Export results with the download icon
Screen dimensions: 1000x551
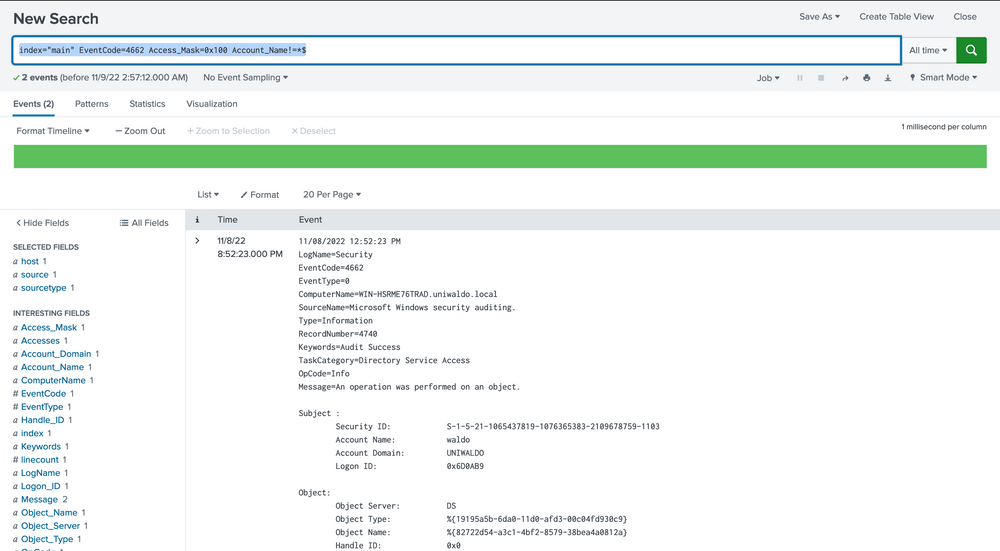[888, 78]
